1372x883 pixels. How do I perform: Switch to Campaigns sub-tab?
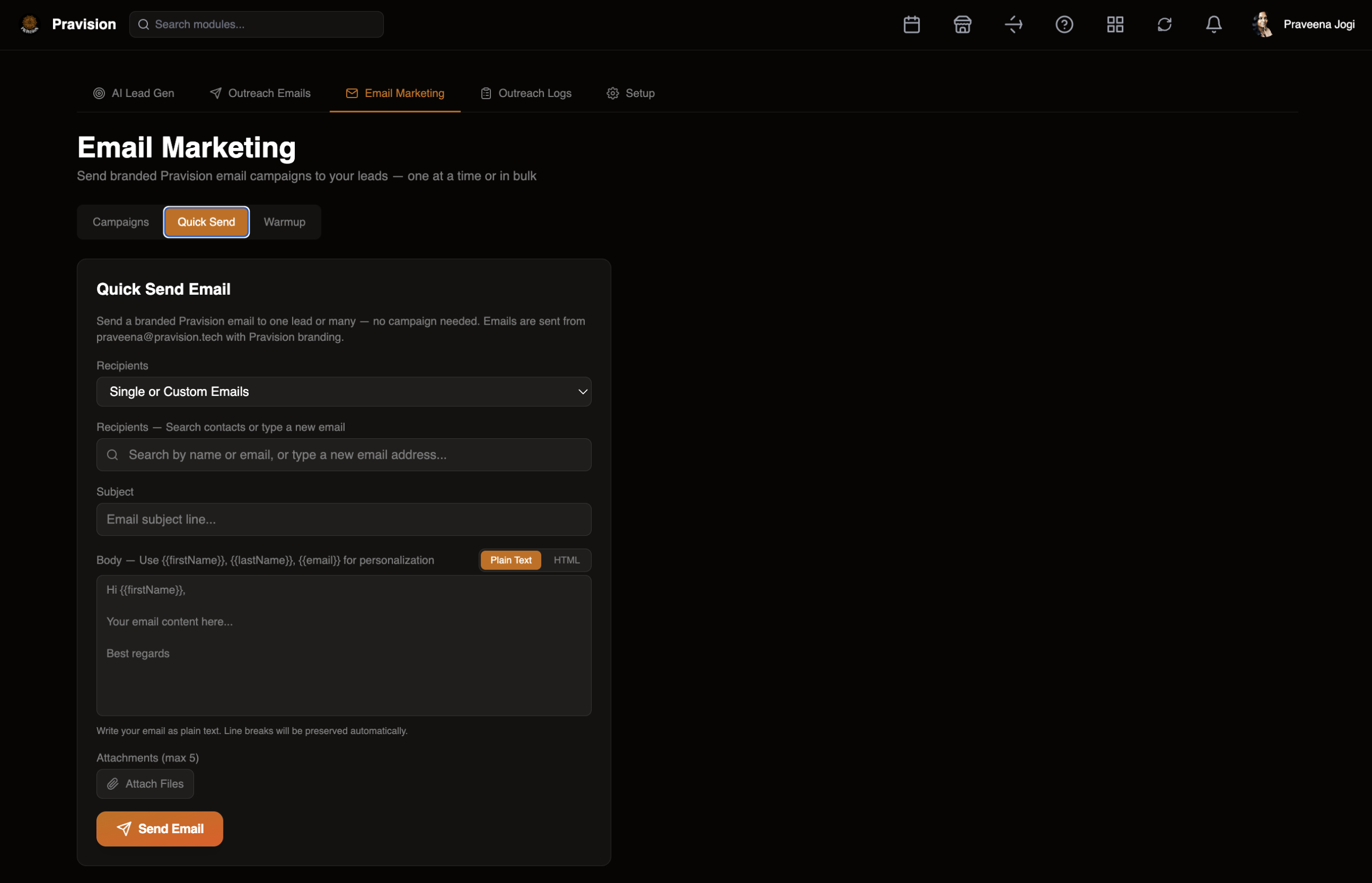tap(121, 222)
